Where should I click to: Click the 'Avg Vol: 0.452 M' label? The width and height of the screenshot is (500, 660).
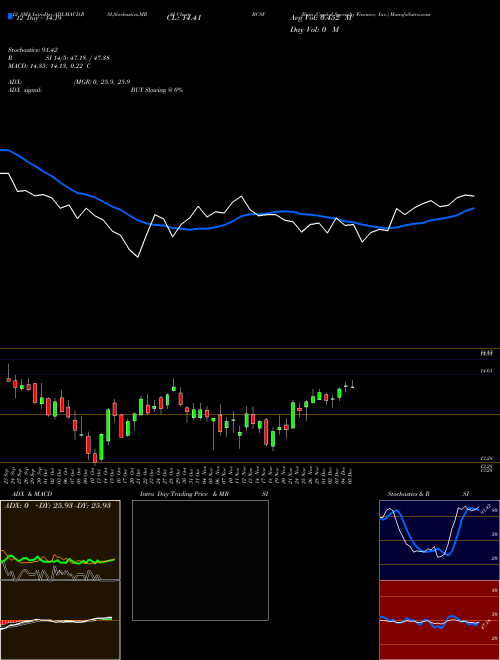pos(320,18)
